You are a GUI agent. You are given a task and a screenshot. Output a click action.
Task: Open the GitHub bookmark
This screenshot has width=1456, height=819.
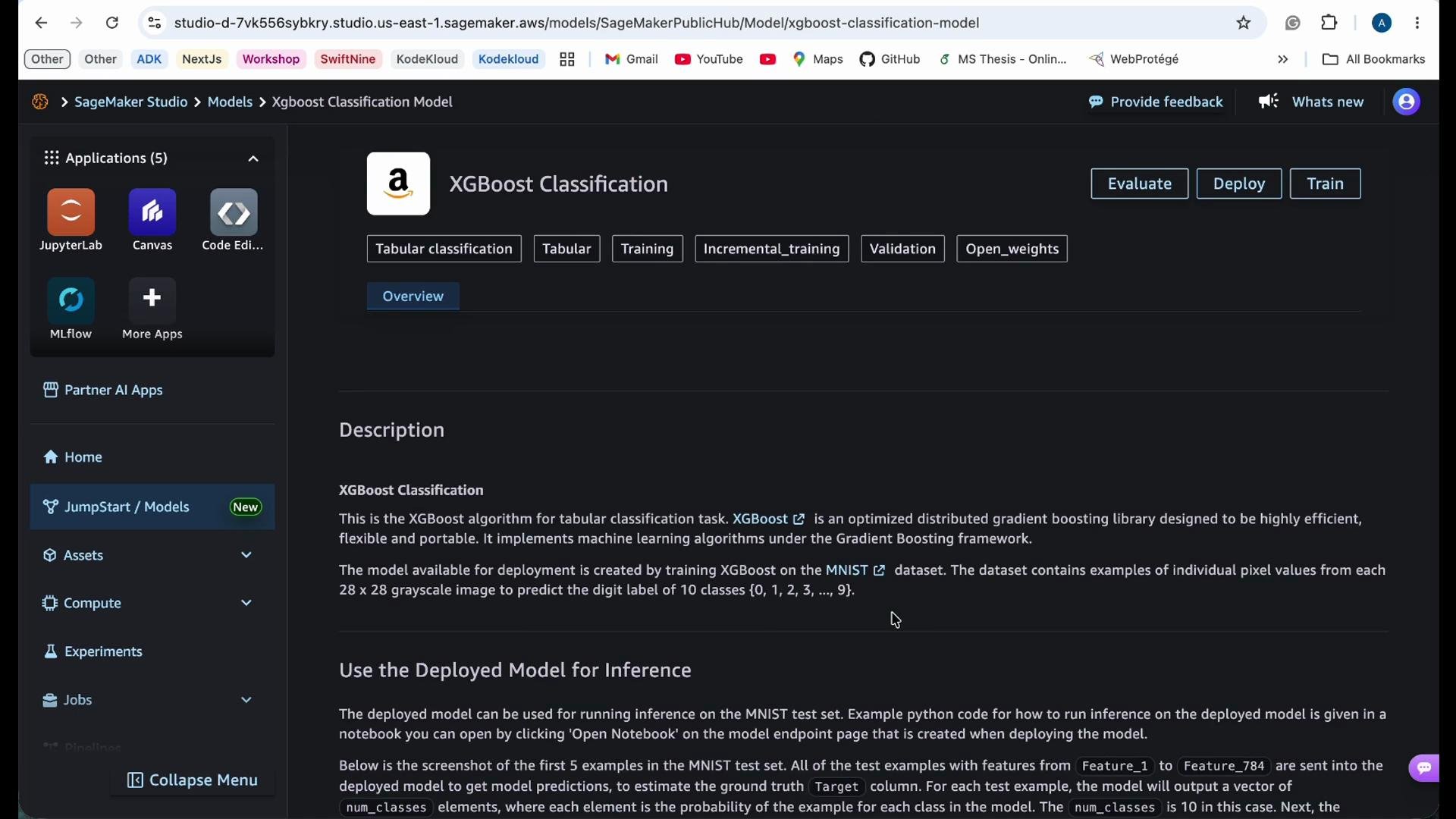890,59
